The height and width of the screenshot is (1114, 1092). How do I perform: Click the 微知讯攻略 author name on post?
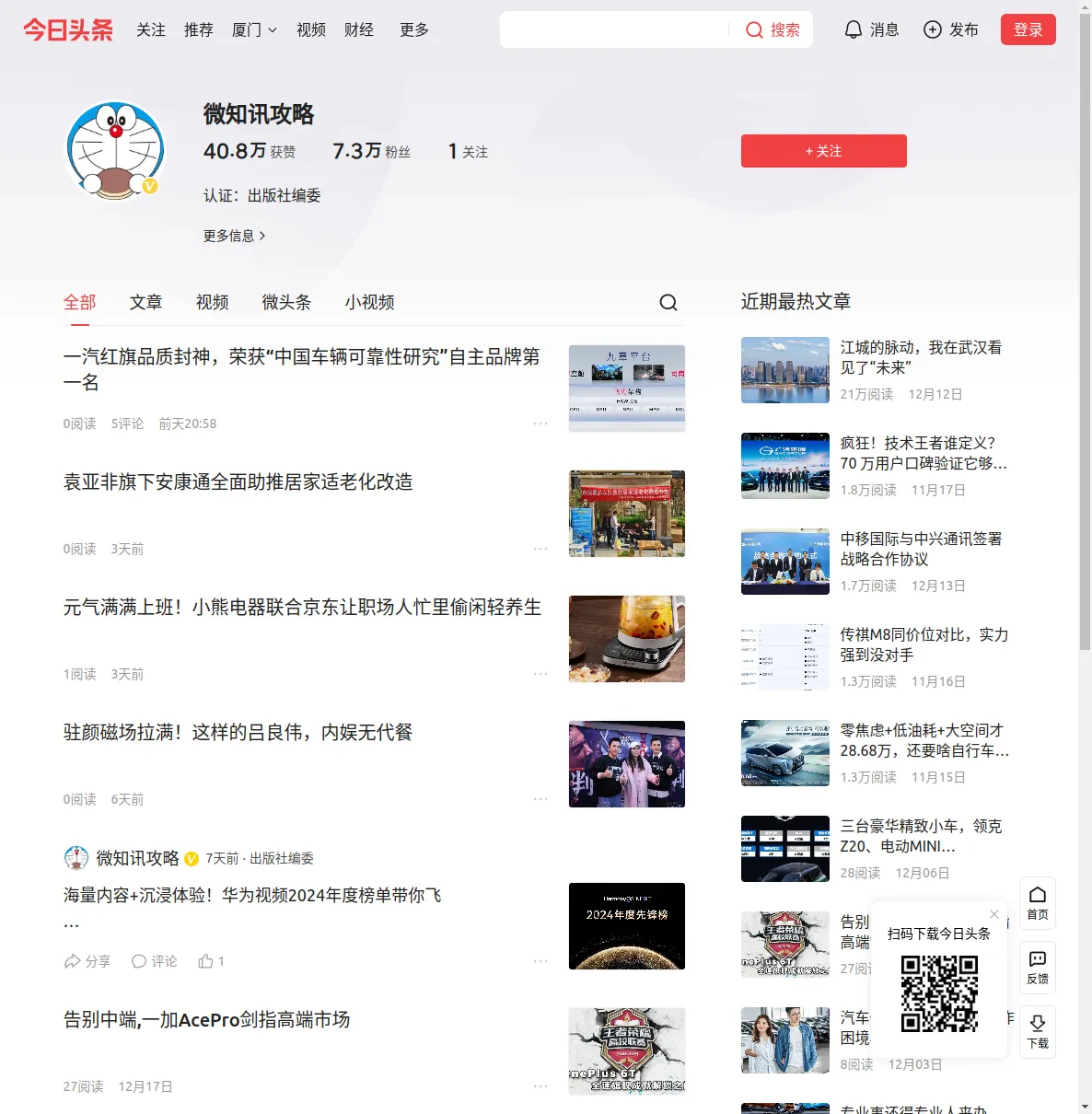[138, 858]
